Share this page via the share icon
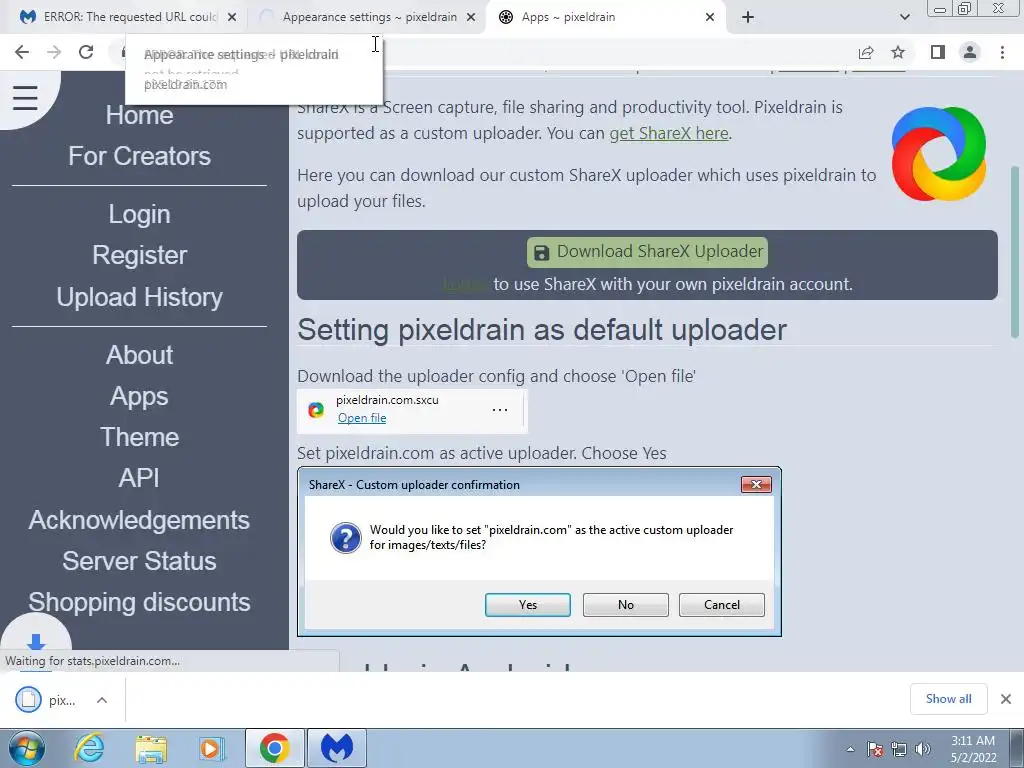 pyautogui.click(x=866, y=52)
